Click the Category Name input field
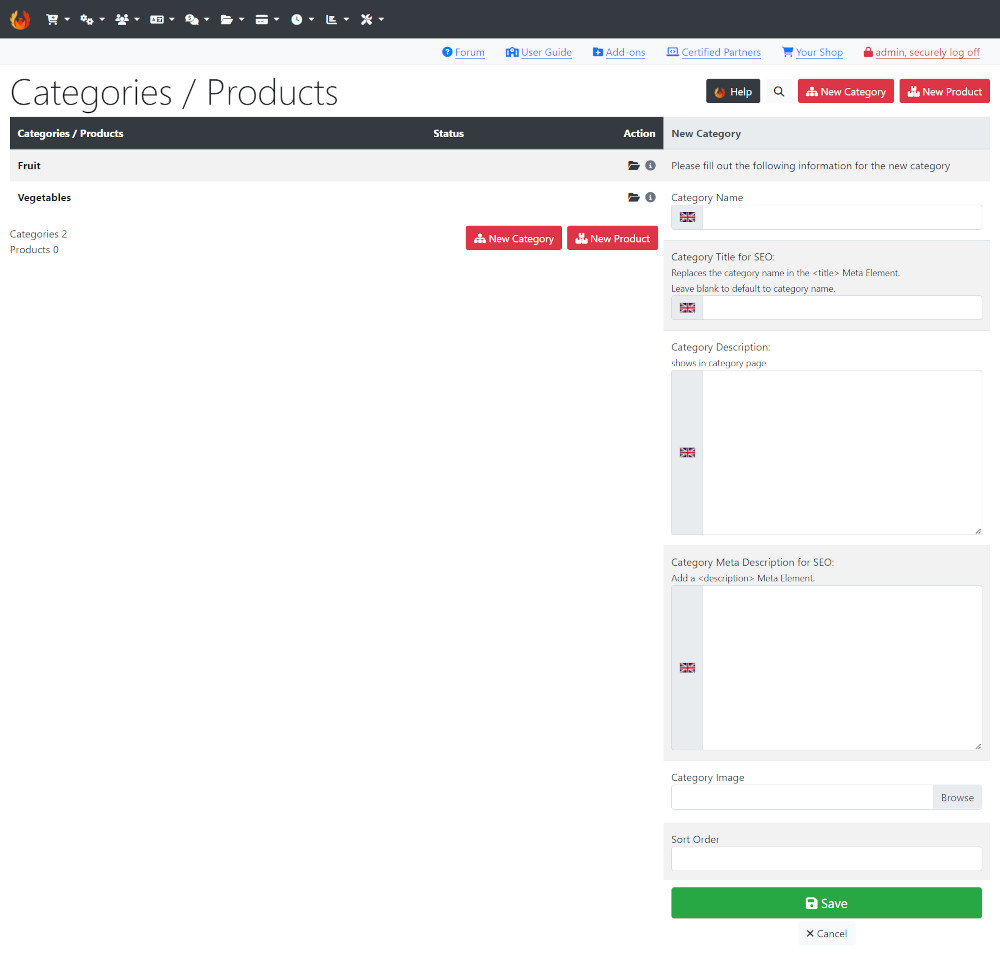 842,217
